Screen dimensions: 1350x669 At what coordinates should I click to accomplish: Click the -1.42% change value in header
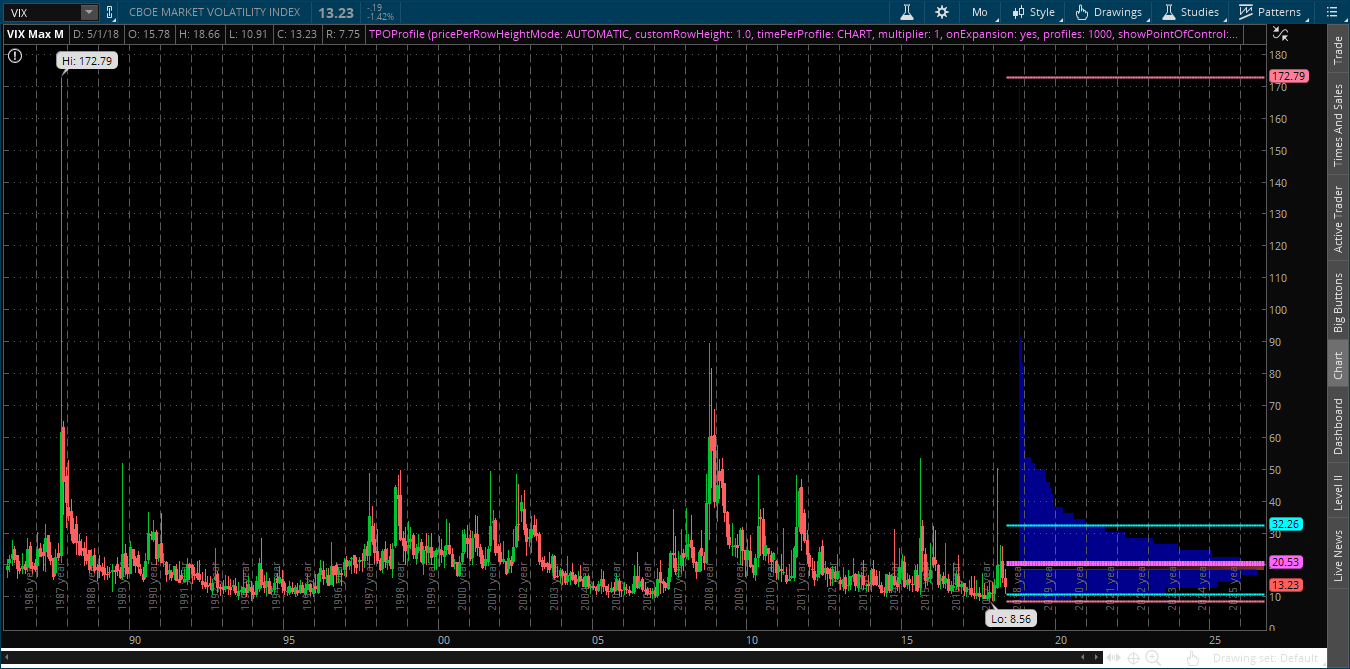[380, 17]
